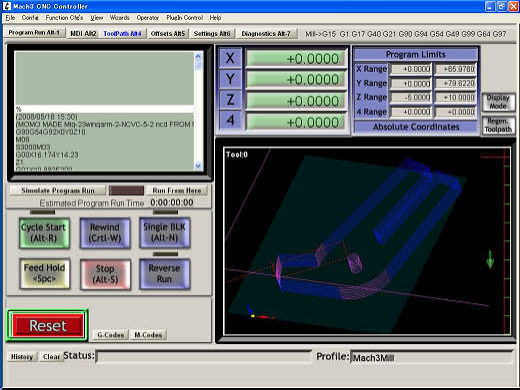Zero the X axis DRO button

[230, 58]
